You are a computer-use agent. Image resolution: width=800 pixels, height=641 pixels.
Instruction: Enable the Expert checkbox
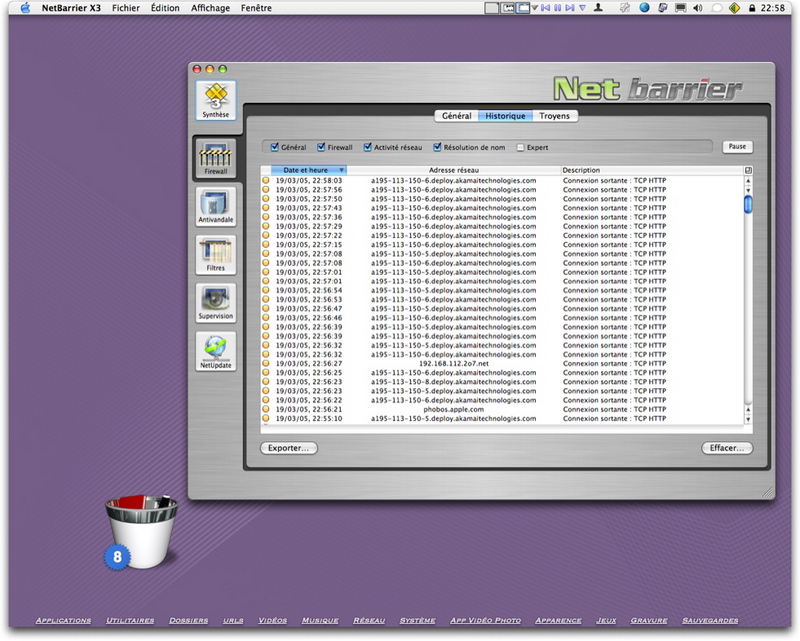pyautogui.click(x=520, y=147)
